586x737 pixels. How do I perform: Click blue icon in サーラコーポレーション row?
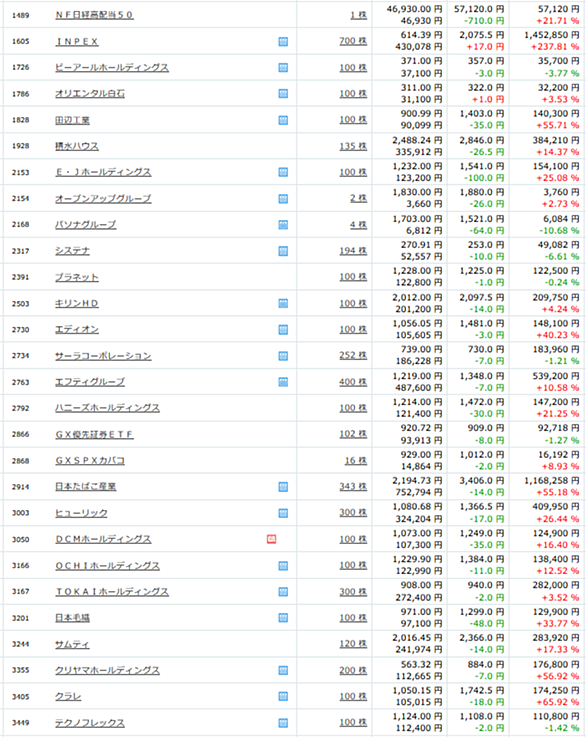tap(283, 356)
